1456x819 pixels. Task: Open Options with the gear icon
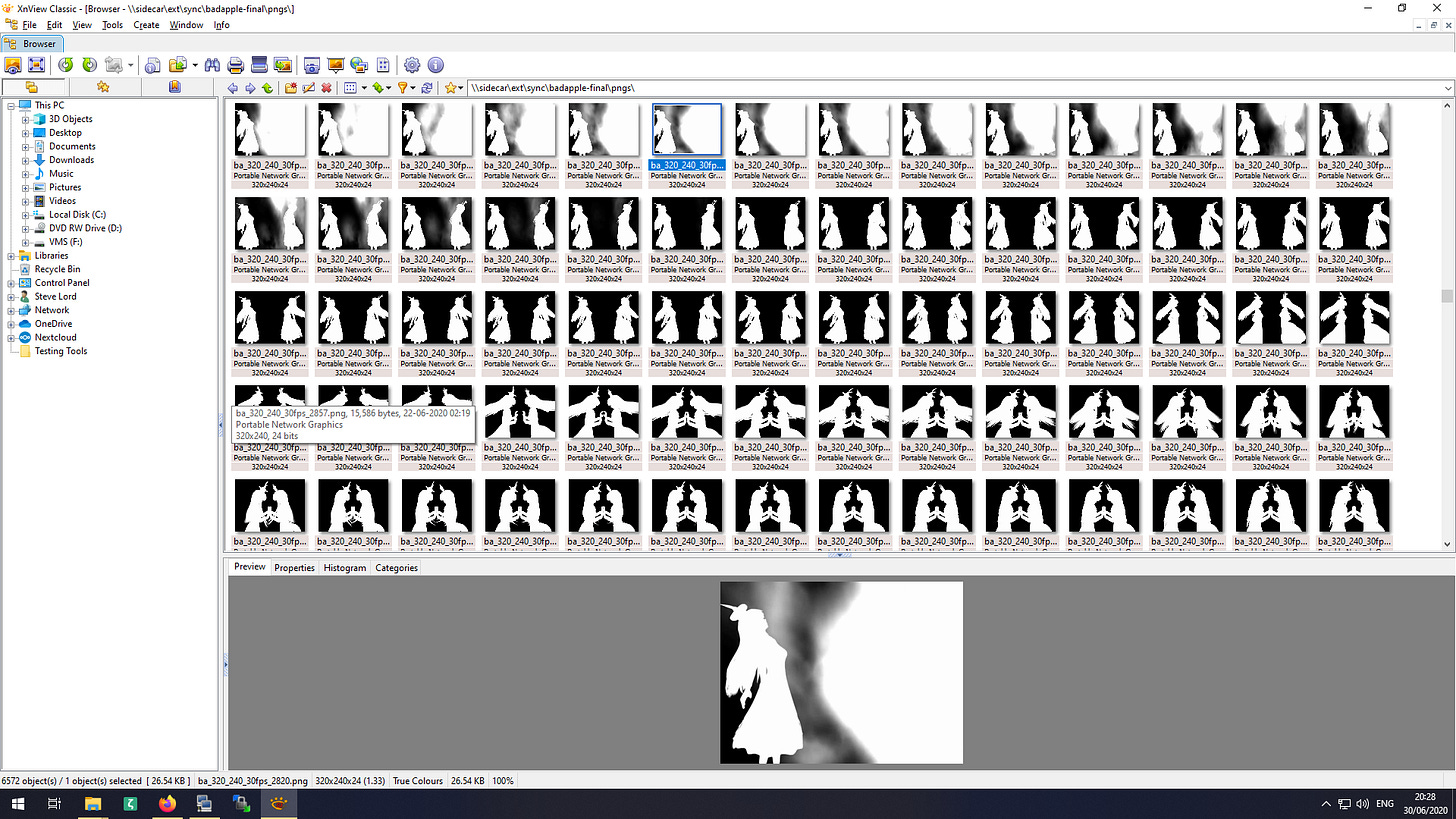coord(412,65)
